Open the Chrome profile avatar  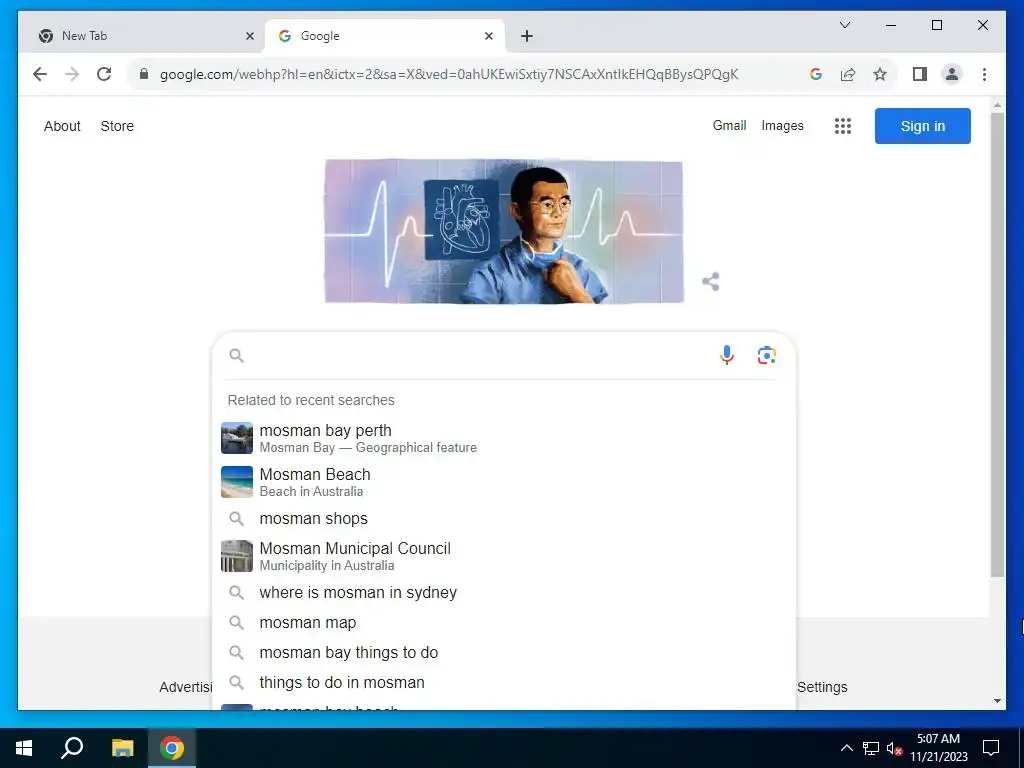pos(952,74)
